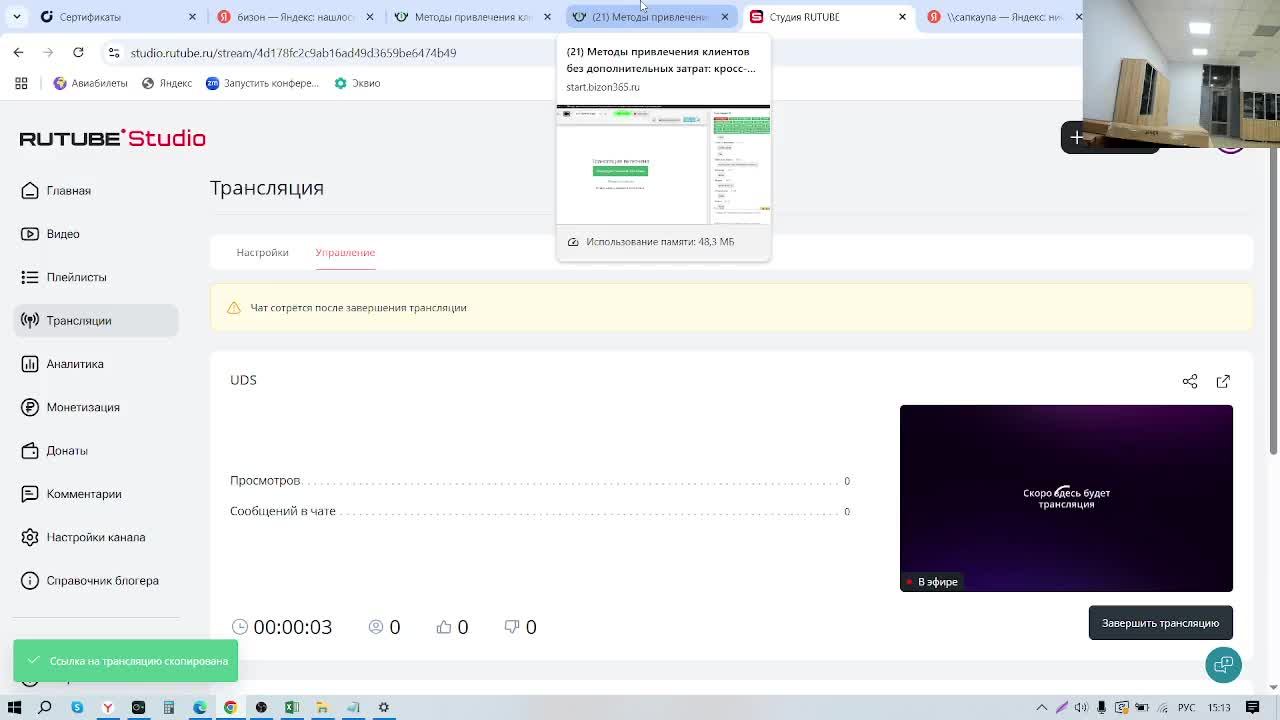This screenshot has width=1280, height=720.
Task: Open Windows taskbar search
Action: (45, 707)
